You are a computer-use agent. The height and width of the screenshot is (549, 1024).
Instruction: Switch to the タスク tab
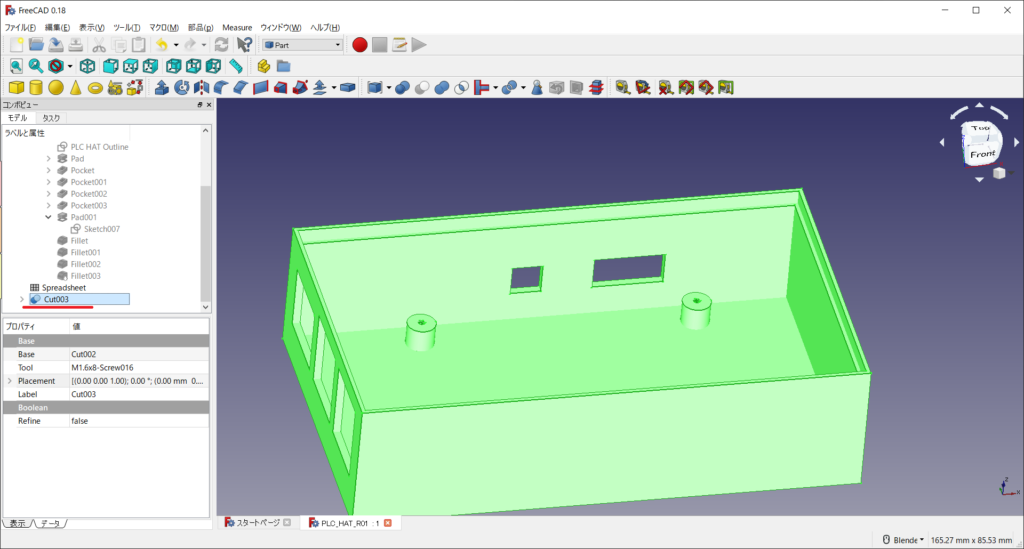pyautogui.click(x=51, y=118)
